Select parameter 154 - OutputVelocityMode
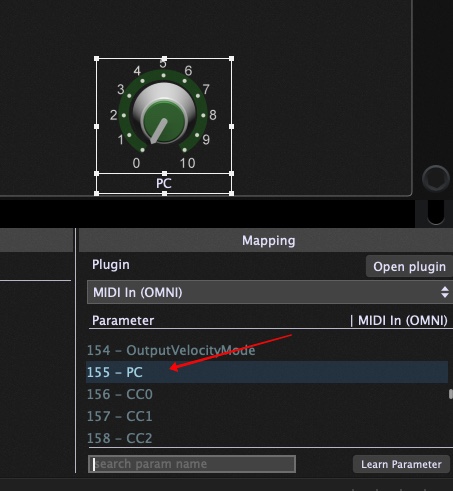This screenshot has width=453, height=491. pyautogui.click(x=267, y=350)
